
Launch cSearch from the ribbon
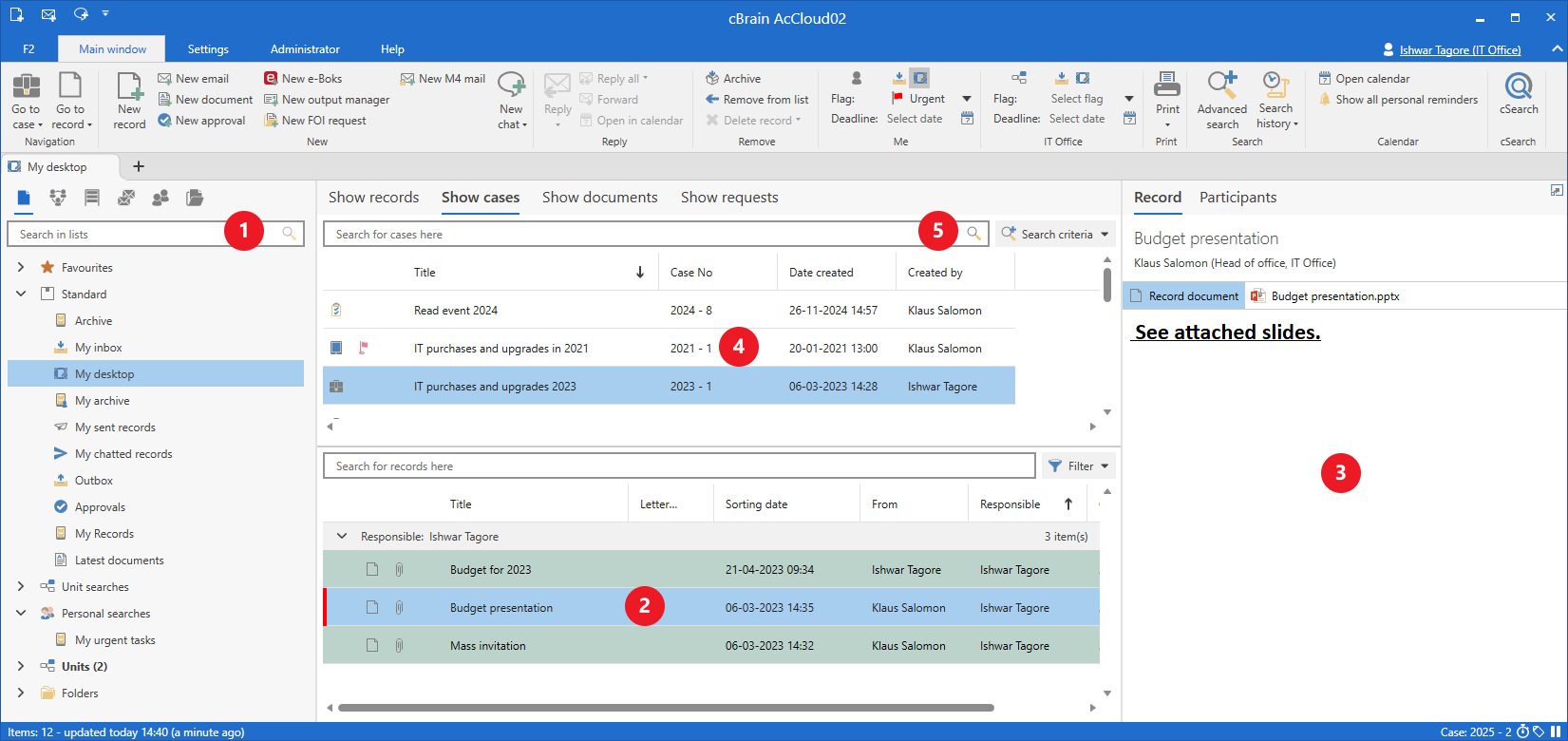[1518, 88]
